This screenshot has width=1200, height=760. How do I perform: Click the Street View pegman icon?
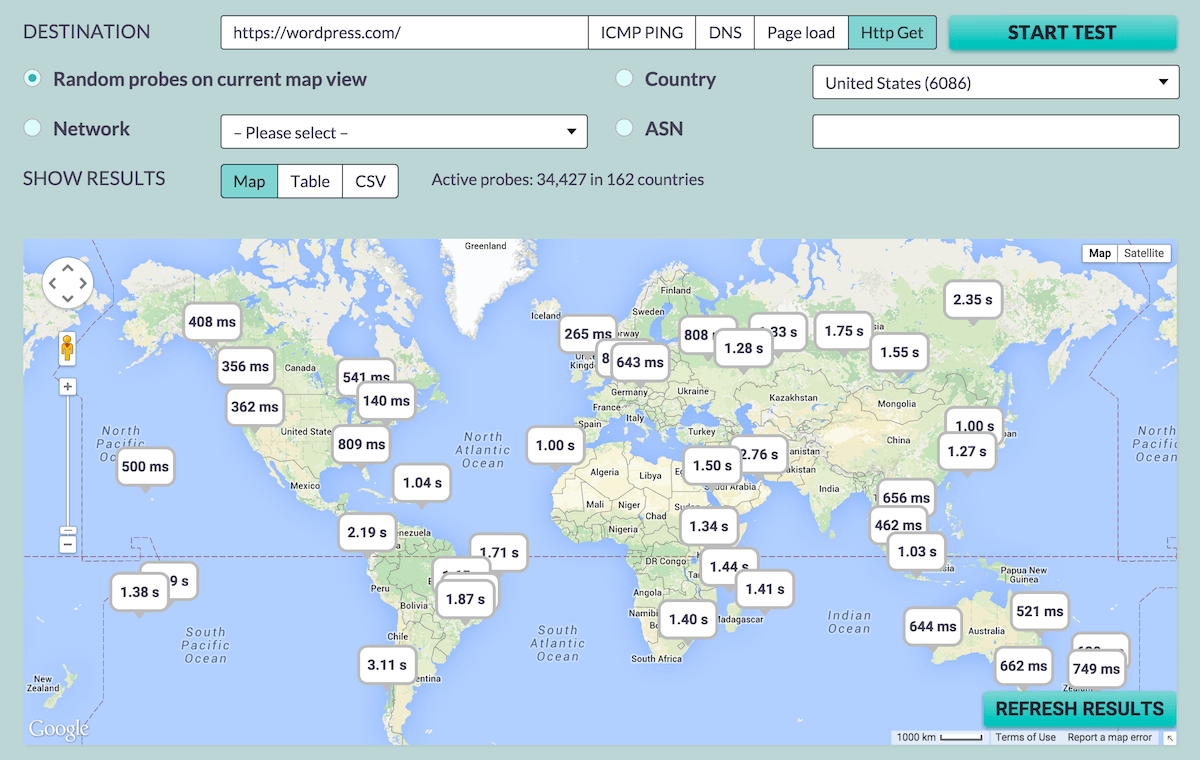68,348
